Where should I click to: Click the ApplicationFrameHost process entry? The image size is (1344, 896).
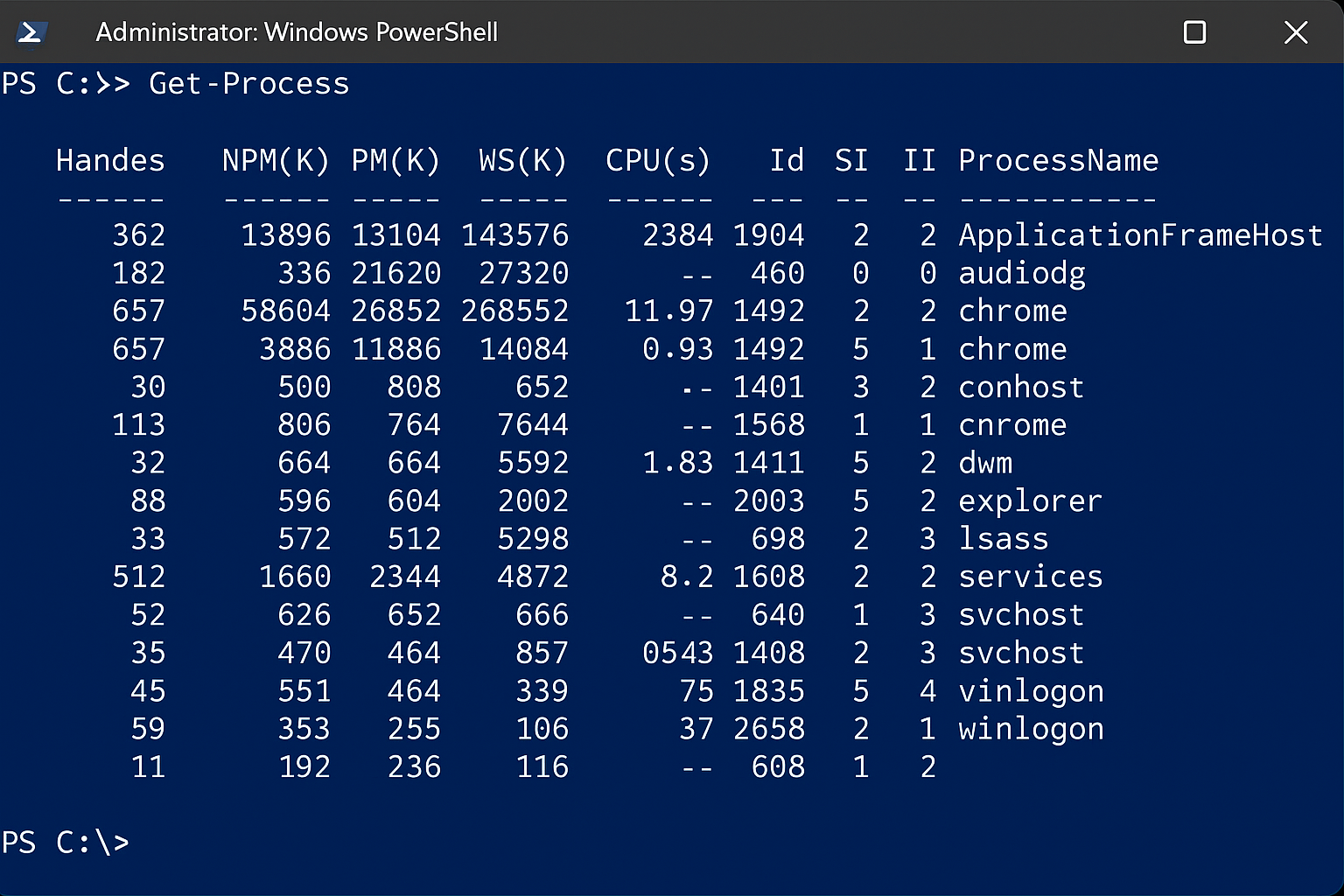tap(1140, 234)
